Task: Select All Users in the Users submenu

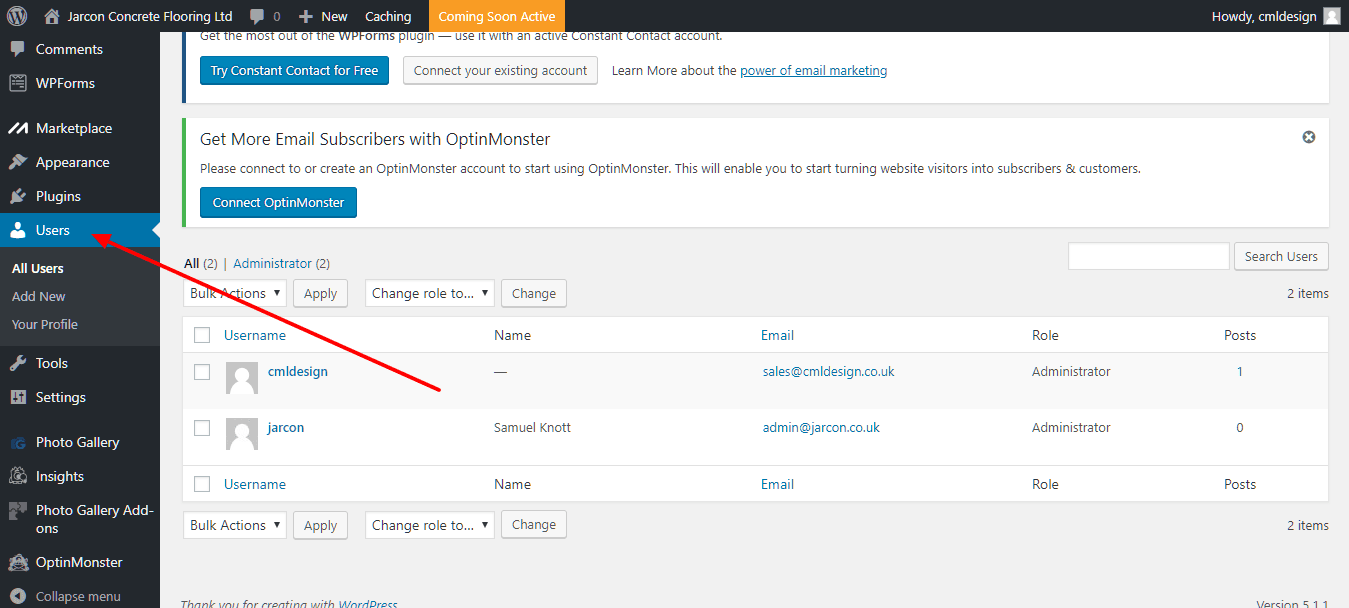Action: [x=38, y=268]
